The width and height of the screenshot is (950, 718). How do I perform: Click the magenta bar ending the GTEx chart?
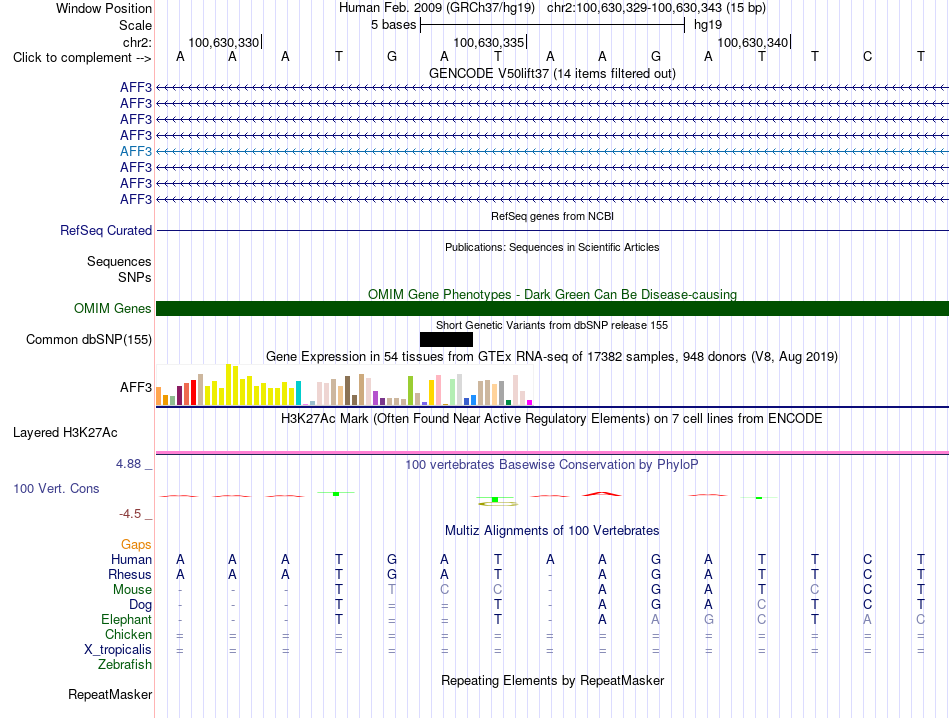pos(530,402)
